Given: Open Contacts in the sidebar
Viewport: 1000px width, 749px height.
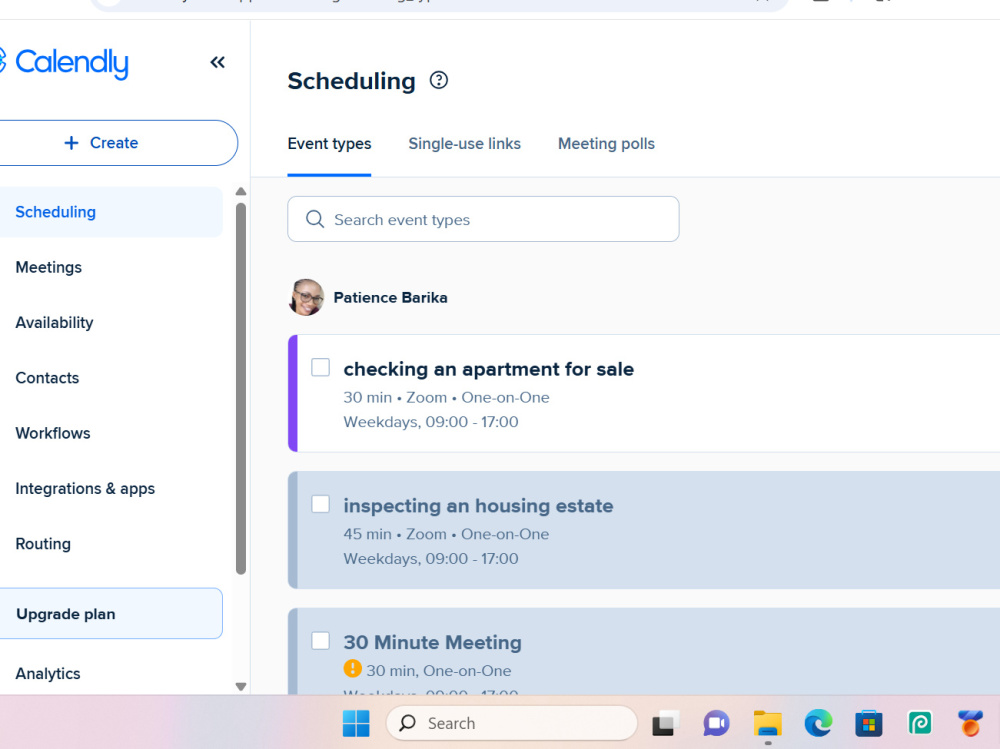Looking at the screenshot, I should 47,378.
